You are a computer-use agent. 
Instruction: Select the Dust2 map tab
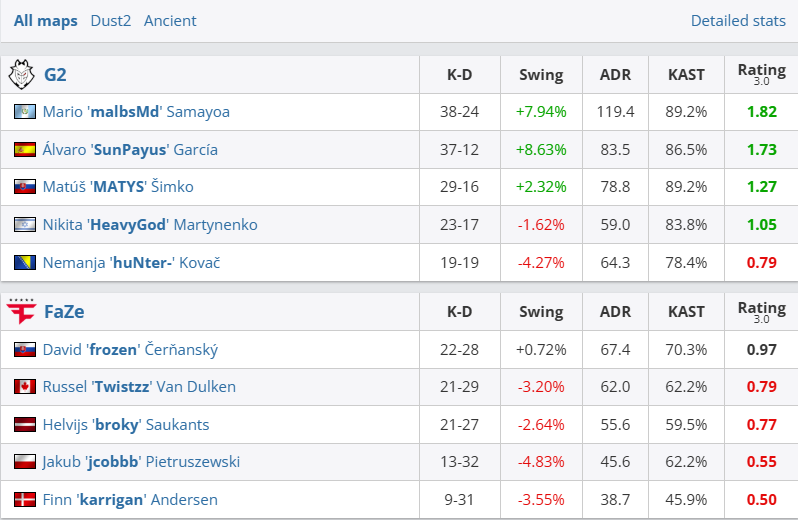(111, 20)
